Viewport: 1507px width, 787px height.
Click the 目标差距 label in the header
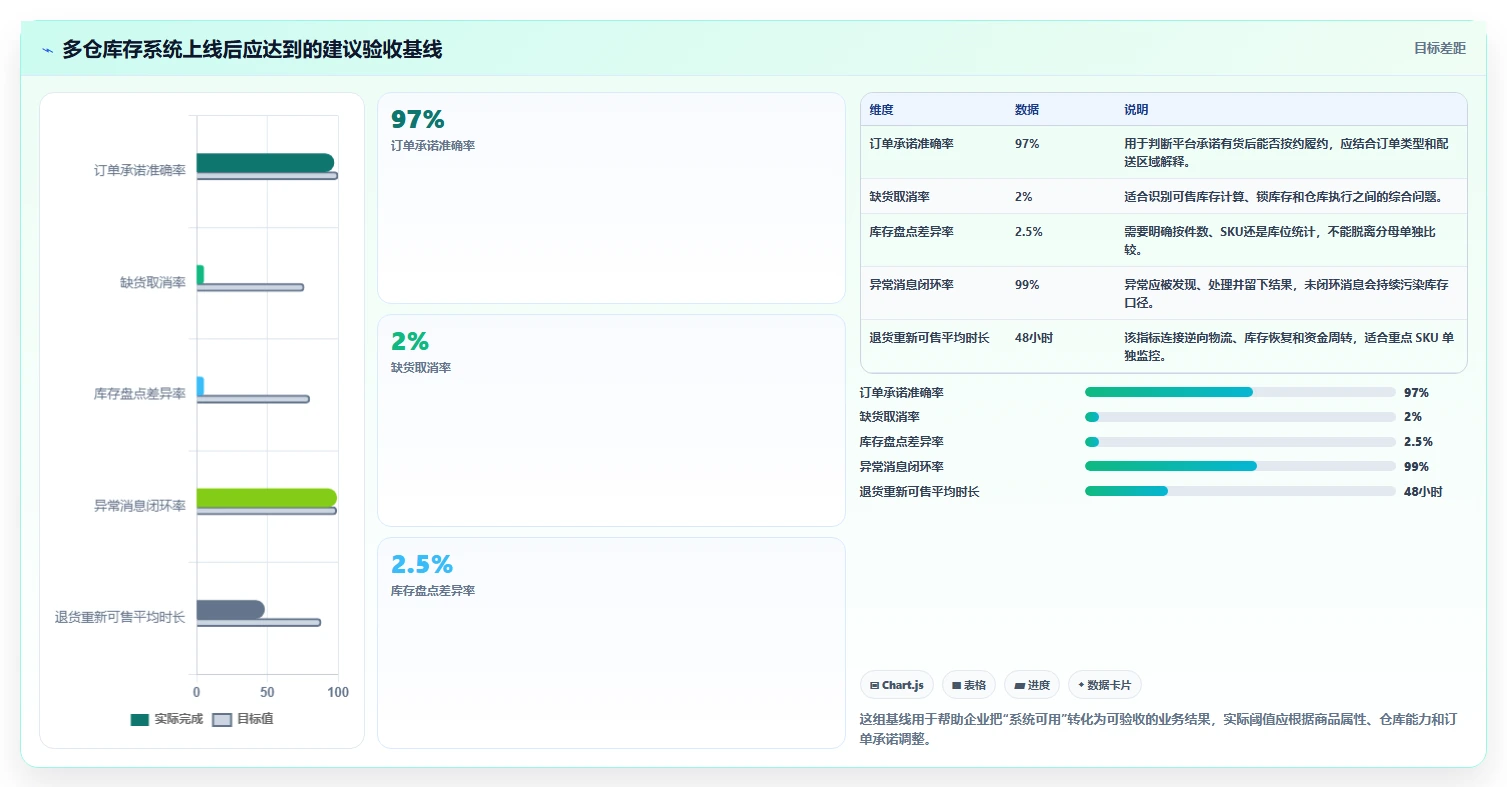(1439, 48)
